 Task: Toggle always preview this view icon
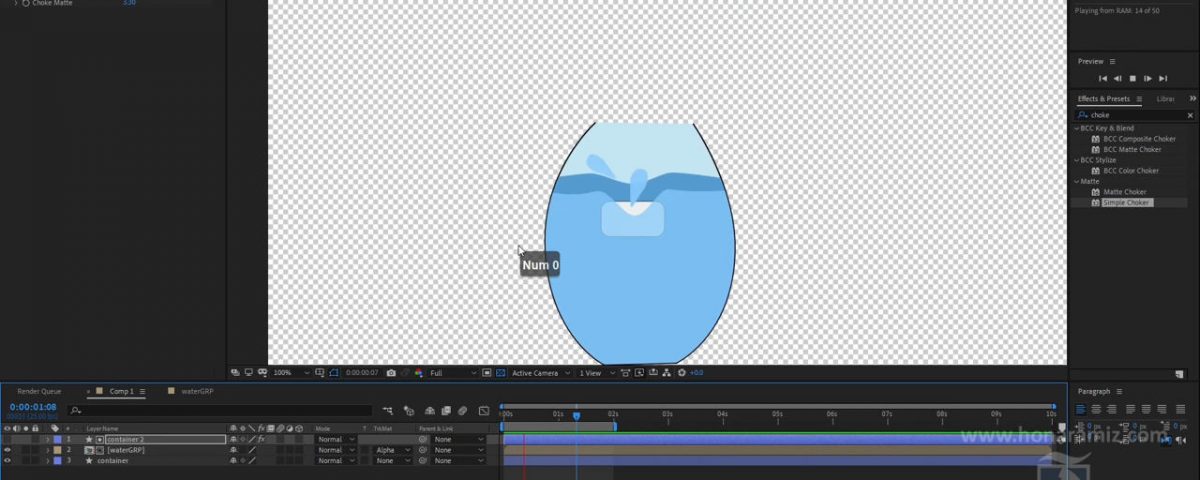click(x=235, y=372)
